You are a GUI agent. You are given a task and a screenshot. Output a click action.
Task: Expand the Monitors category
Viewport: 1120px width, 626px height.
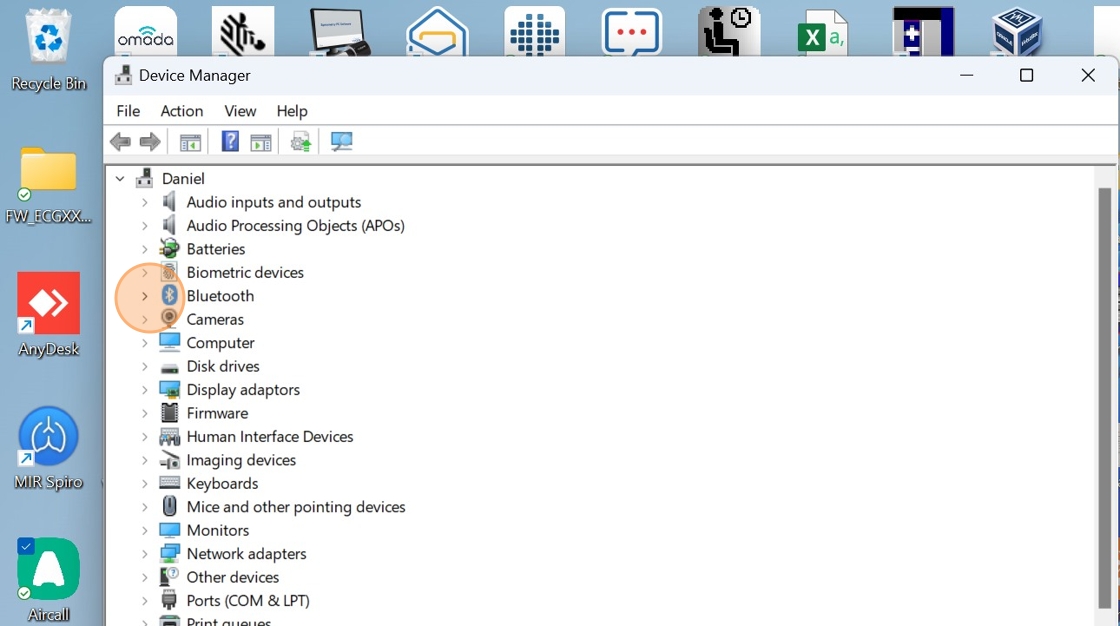coord(144,530)
